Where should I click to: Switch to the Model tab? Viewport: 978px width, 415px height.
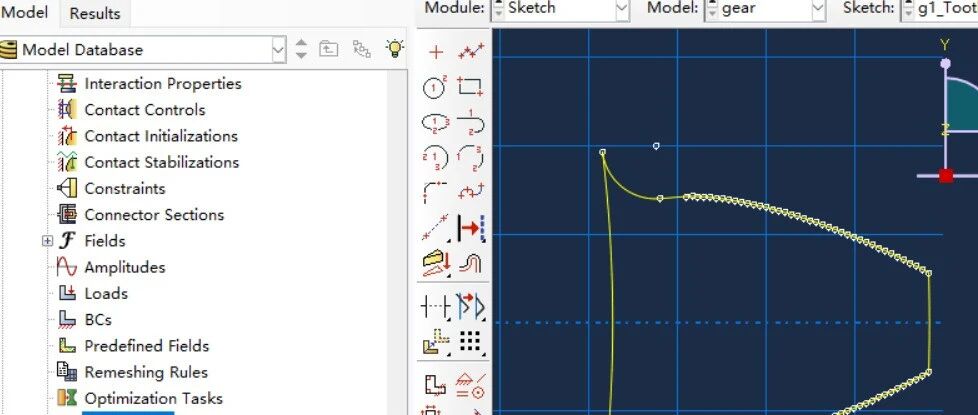point(25,12)
